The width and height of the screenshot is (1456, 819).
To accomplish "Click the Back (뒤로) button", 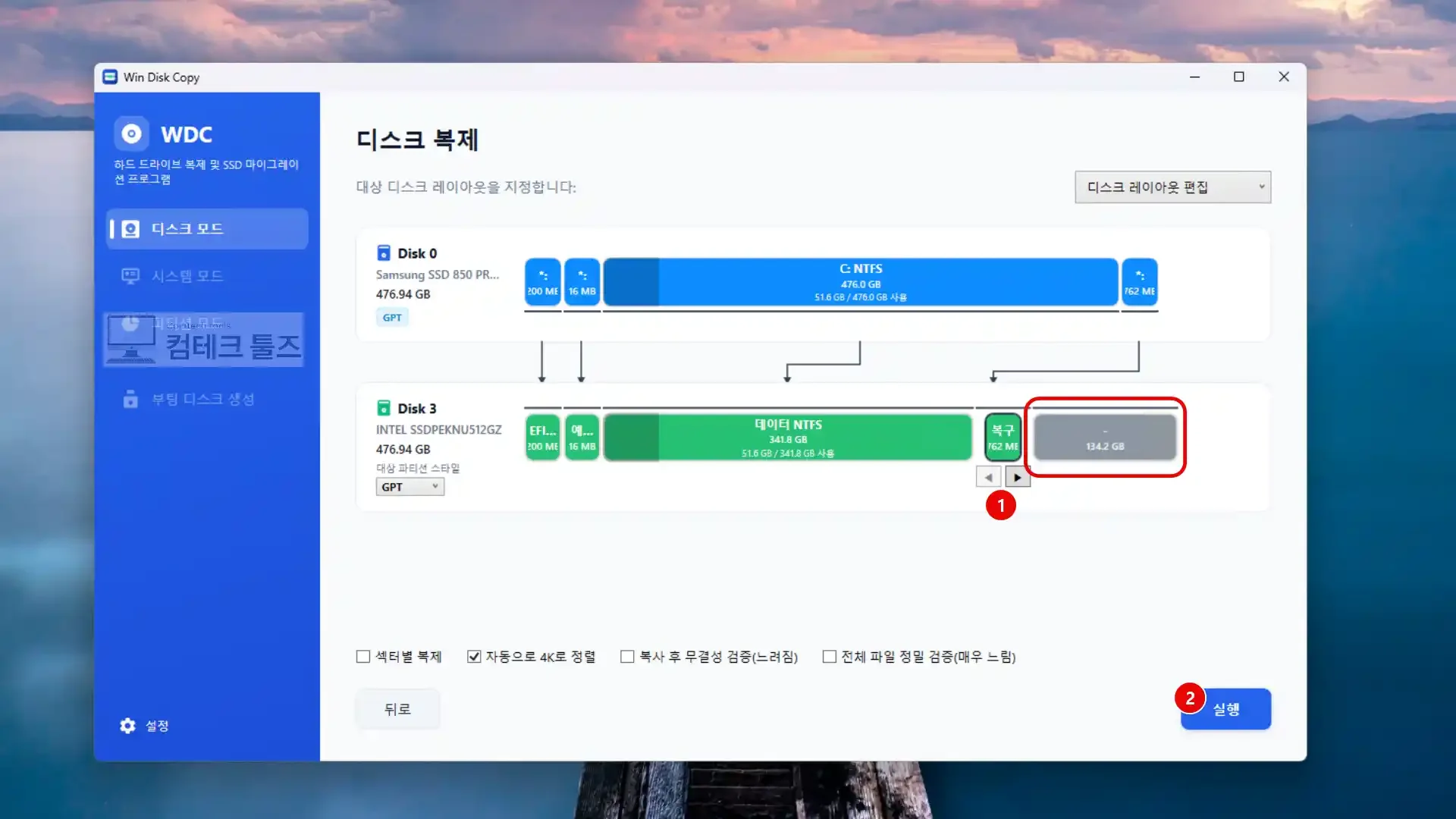I will (397, 709).
